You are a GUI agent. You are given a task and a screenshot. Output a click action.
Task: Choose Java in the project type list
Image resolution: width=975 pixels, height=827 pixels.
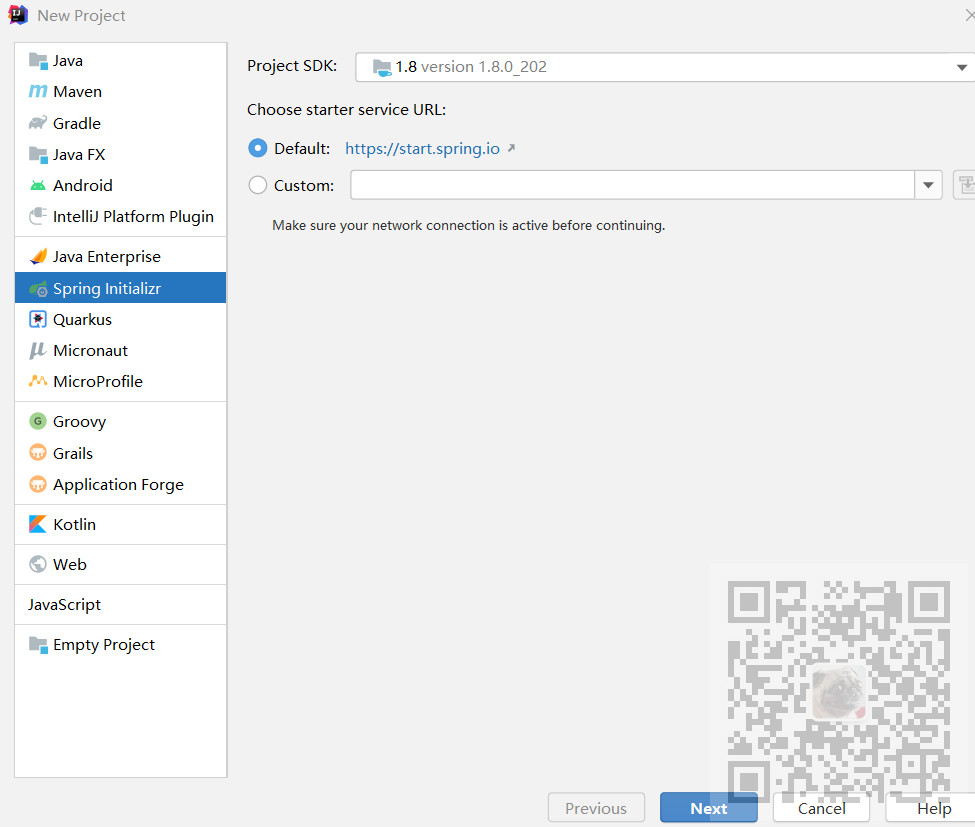point(121,61)
